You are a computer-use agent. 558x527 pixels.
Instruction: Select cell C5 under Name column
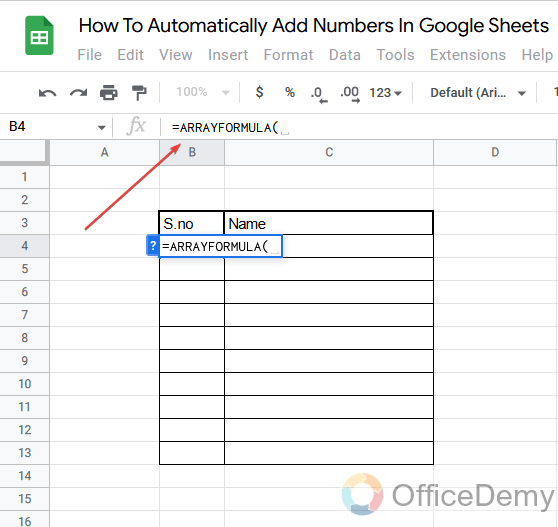click(329, 269)
